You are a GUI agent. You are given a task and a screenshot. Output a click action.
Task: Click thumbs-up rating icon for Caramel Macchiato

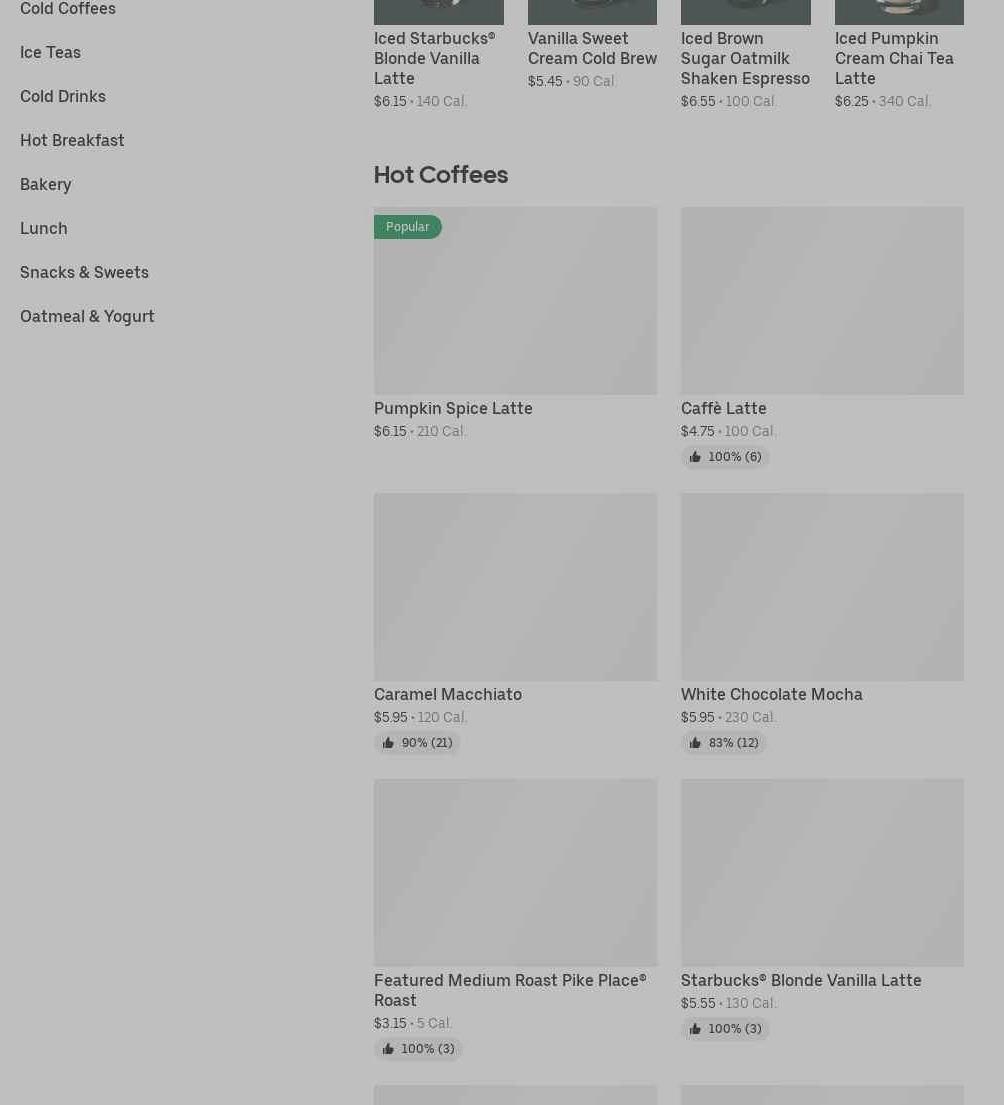[388, 743]
